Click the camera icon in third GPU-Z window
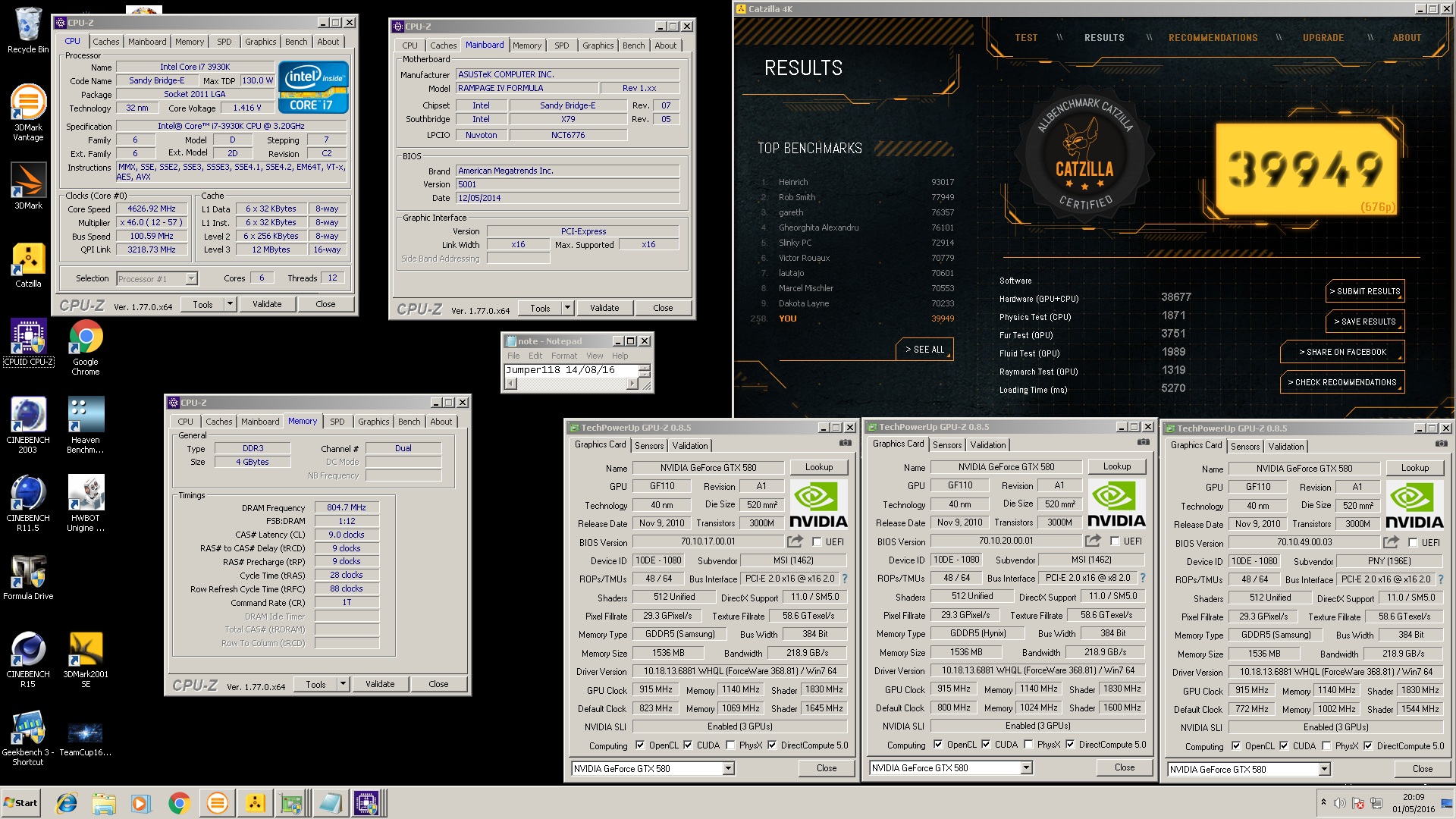The width and height of the screenshot is (1456, 819). point(1441,444)
